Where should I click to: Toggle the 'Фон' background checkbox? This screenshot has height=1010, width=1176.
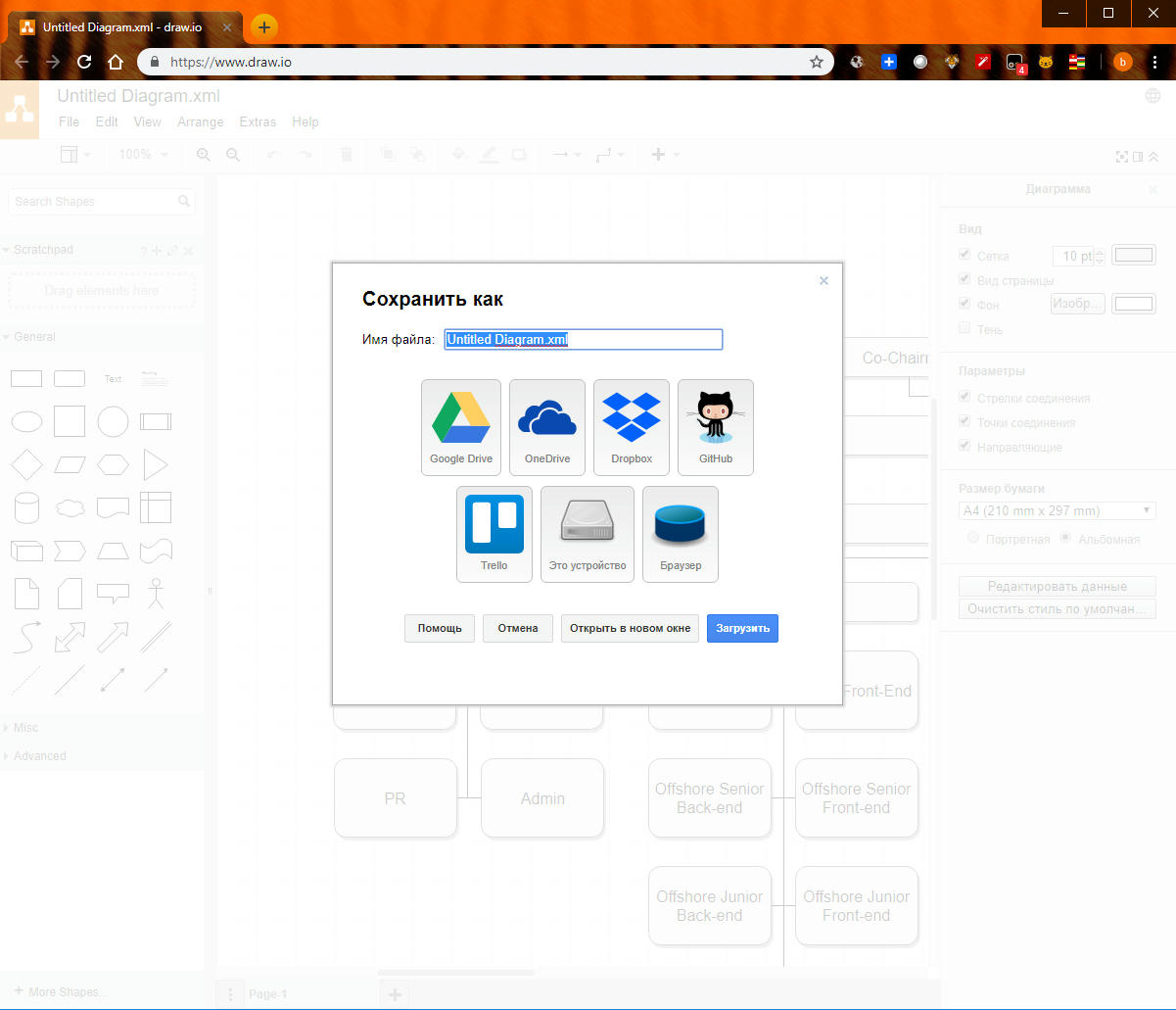point(964,304)
